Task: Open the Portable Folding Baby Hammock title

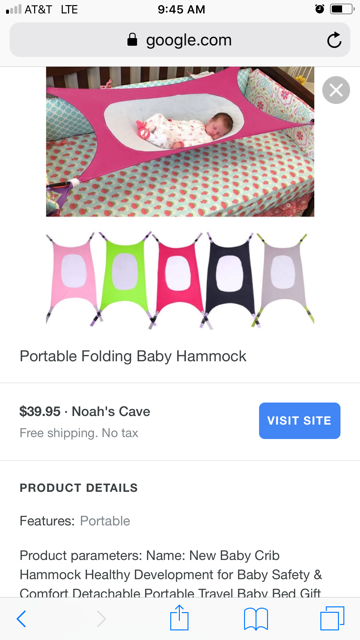Action: pos(133,356)
